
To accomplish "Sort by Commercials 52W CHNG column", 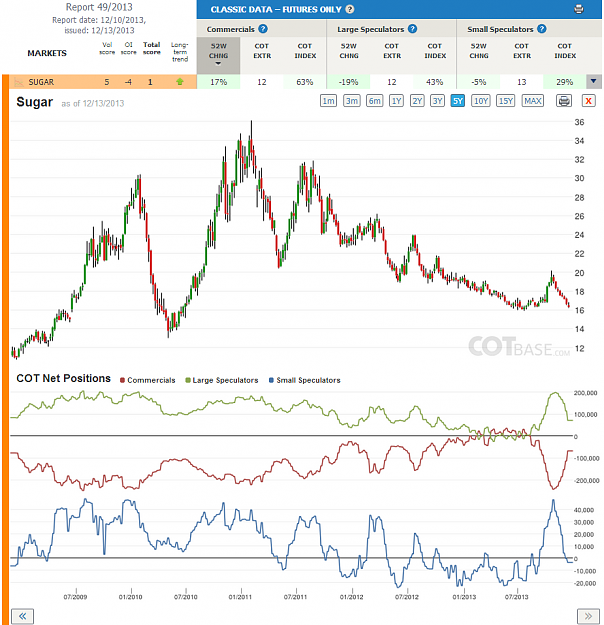I will click(x=218, y=55).
